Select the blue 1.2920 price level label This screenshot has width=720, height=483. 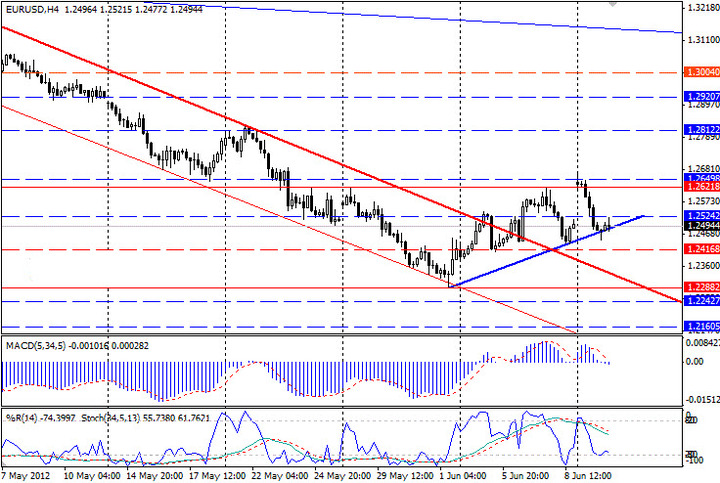tap(699, 97)
